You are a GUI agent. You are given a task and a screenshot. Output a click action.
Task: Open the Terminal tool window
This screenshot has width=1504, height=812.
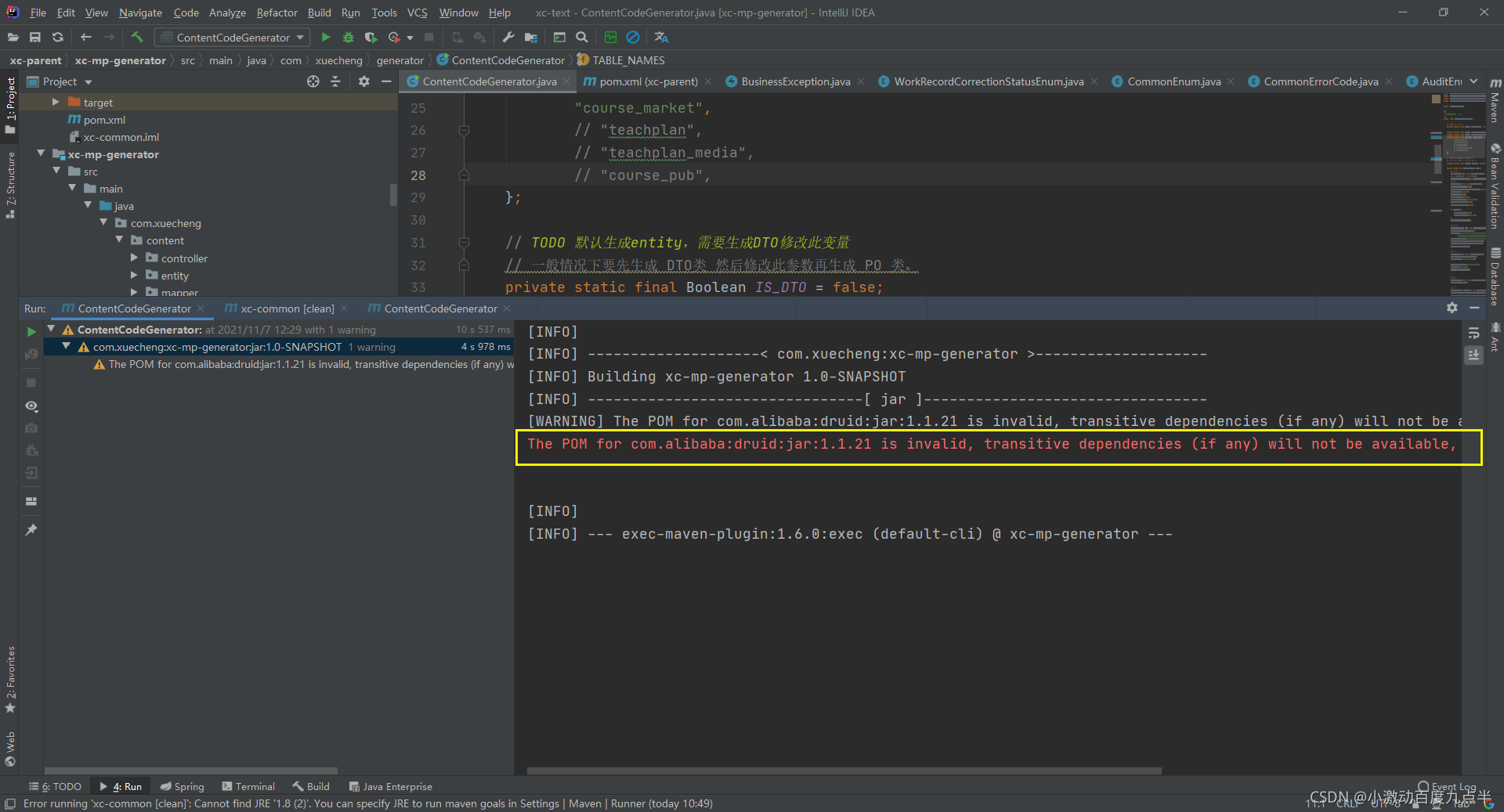pyautogui.click(x=248, y=786)
